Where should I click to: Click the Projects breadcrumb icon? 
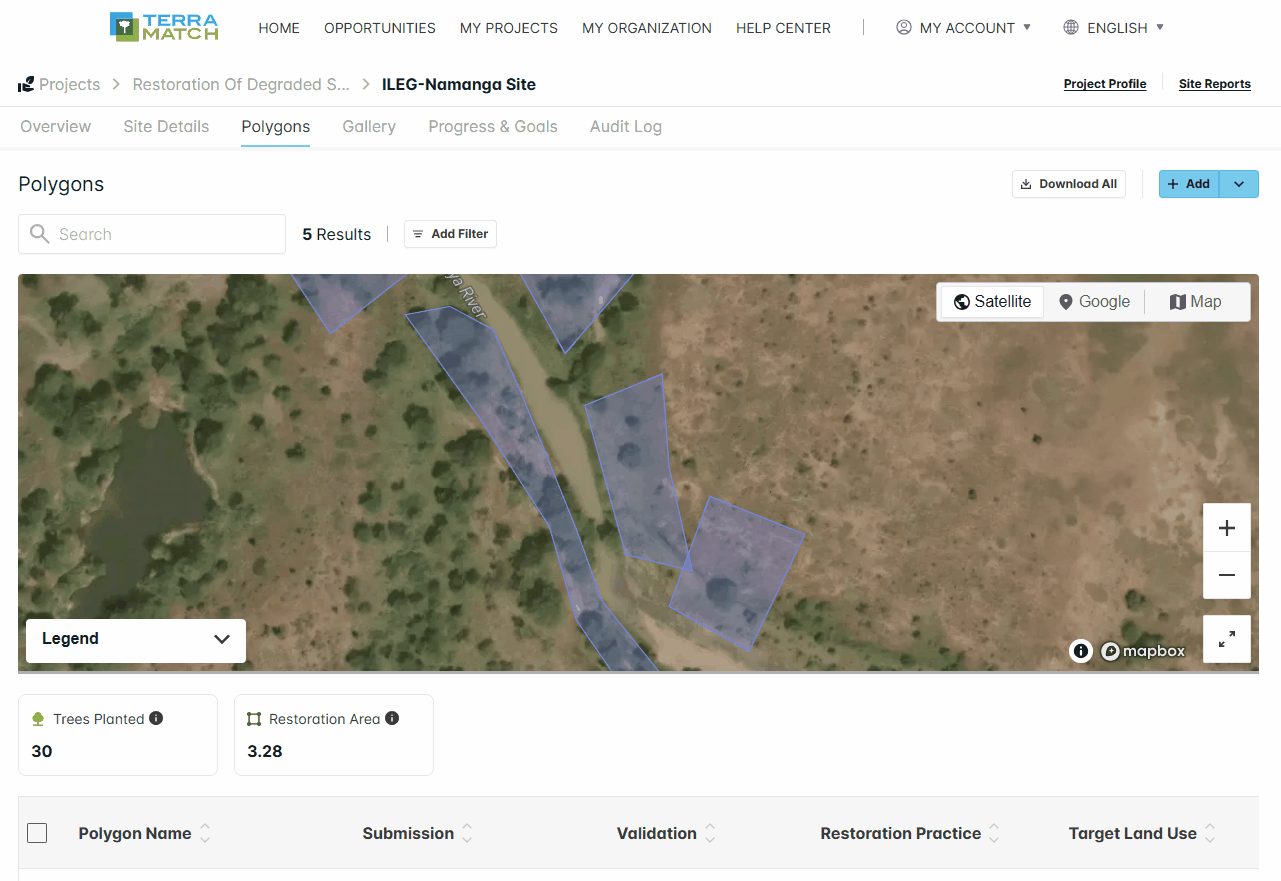tap(26, 84)
